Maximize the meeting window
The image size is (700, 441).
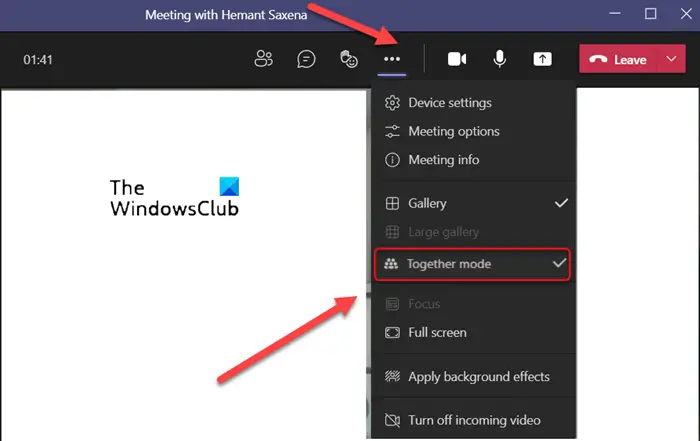(650, 13)
